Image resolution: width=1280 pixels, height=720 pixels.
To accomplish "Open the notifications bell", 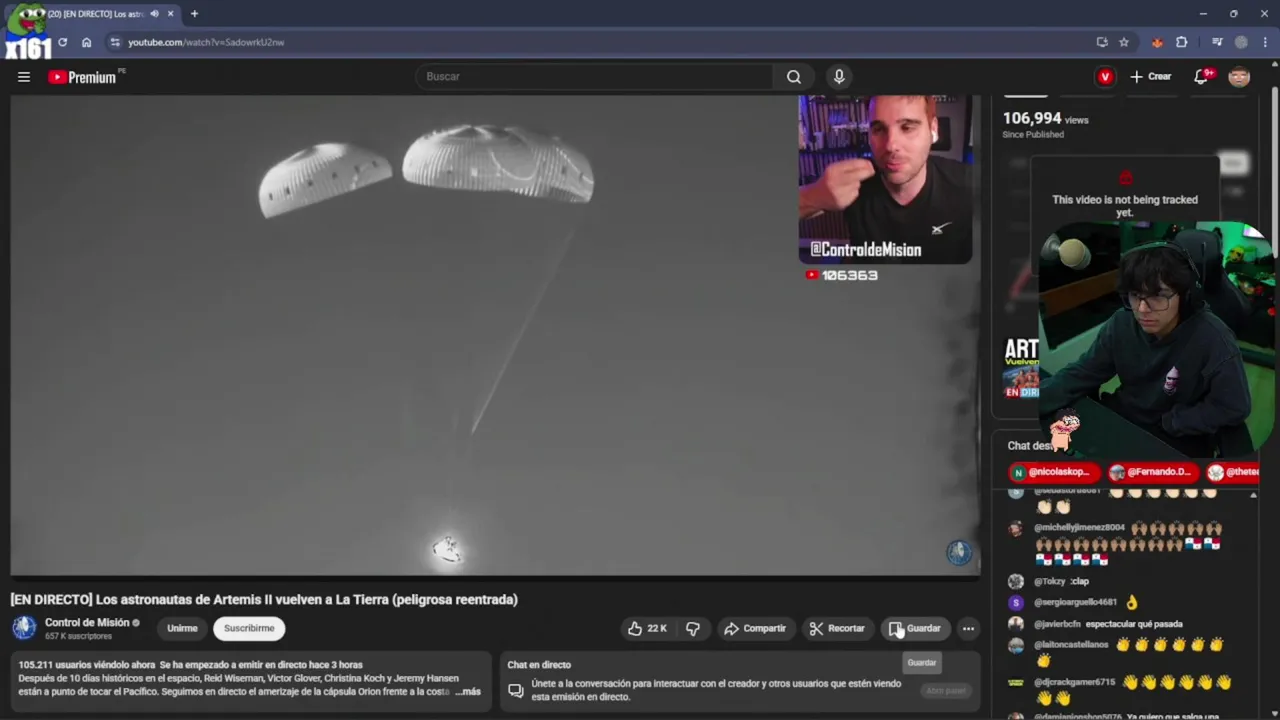I will 1203,77.
